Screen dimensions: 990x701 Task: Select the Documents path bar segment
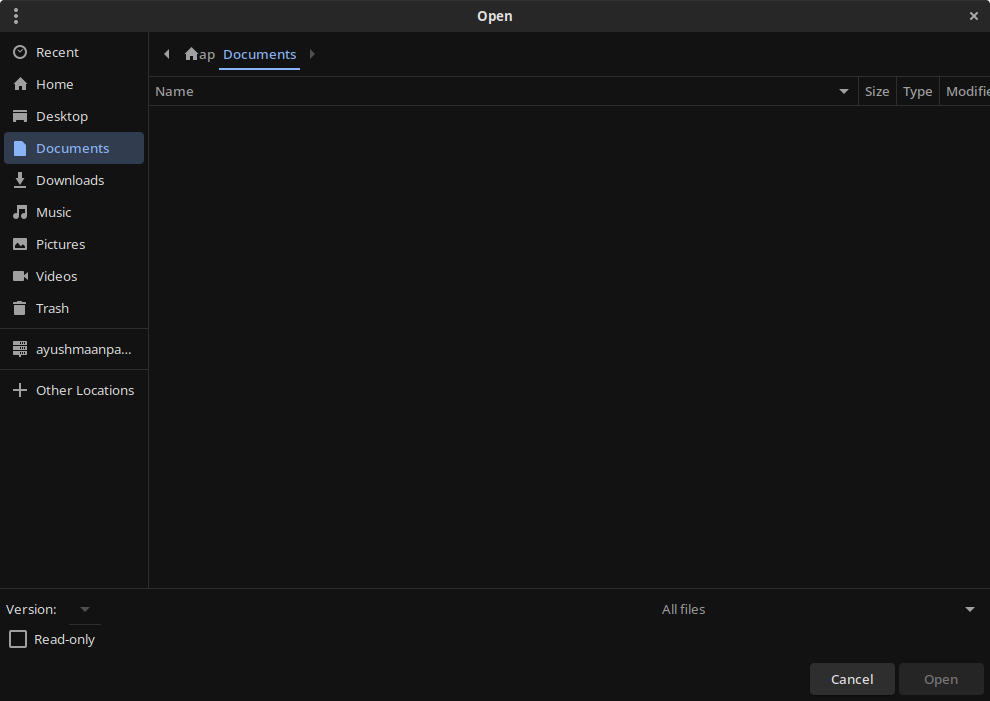click(x=259, y=54)
